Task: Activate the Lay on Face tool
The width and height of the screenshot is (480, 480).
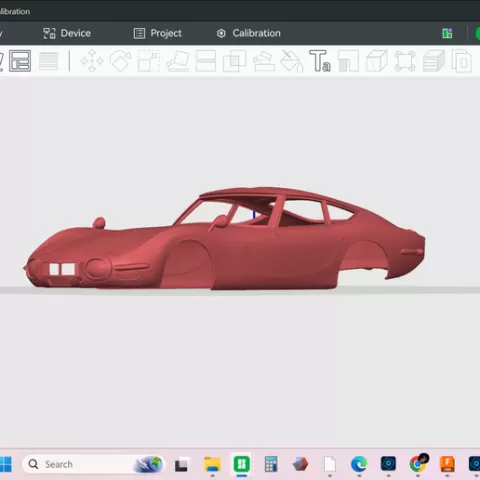Action: (178, 61)
